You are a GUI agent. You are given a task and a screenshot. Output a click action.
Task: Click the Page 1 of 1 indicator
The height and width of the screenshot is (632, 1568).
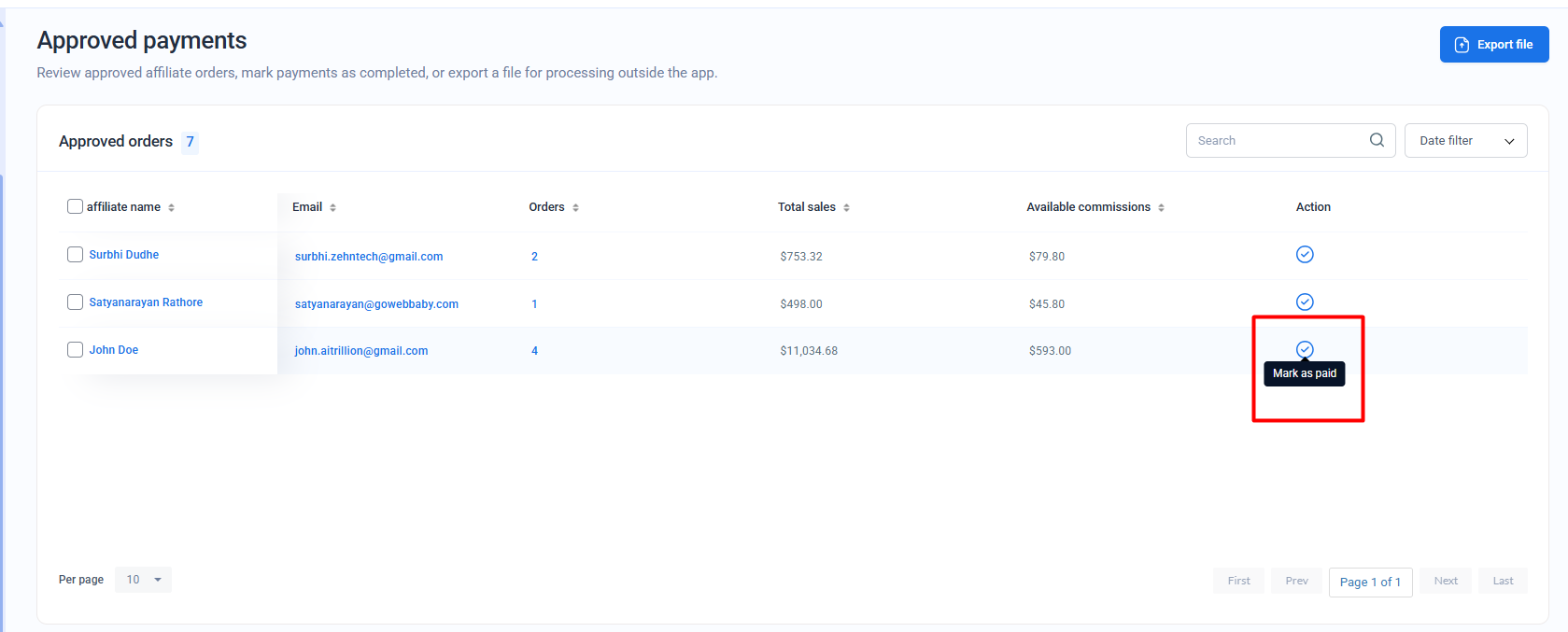tap(1370, 582)
